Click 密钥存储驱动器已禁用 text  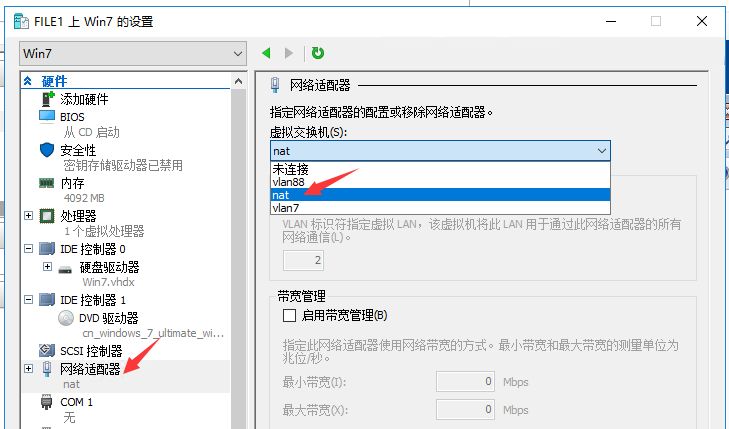click(123, 165)
